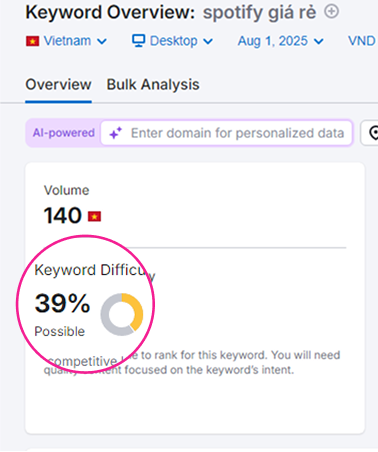Click the Volume value 140
Viewport: 378px width, 452px height.
63,215
